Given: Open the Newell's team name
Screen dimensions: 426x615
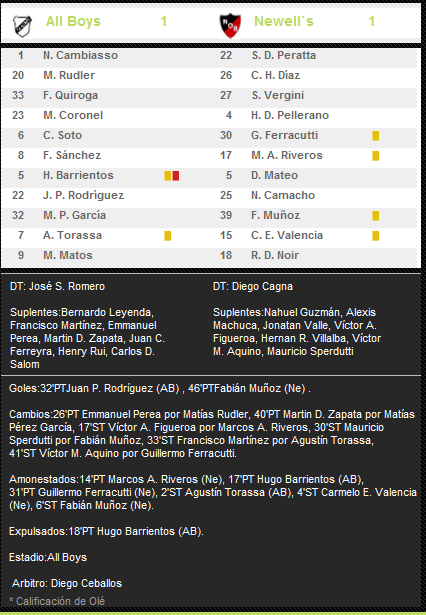Looking at the screenshot, I should 284,21.
